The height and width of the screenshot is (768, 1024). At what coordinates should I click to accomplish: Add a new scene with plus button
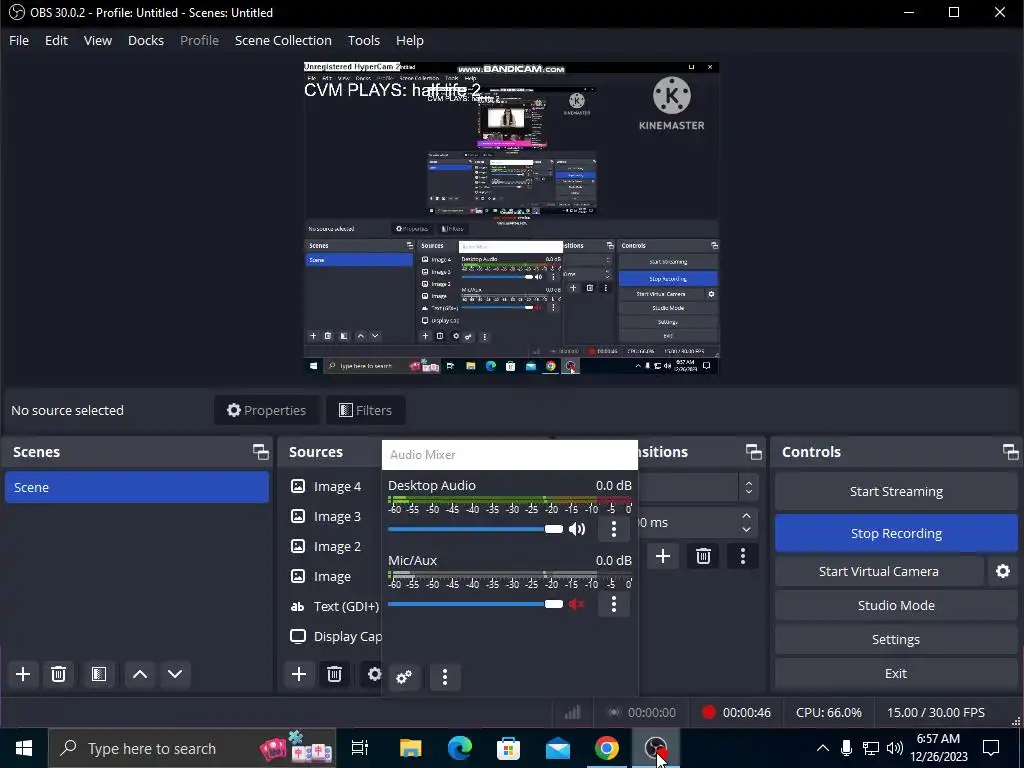pos(23,674)
